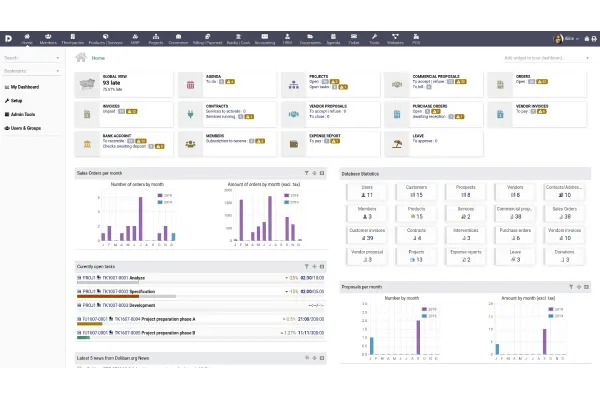Click the Customer invoices statistics box
The image size is (600, 400).
click(x=366, y=234)
